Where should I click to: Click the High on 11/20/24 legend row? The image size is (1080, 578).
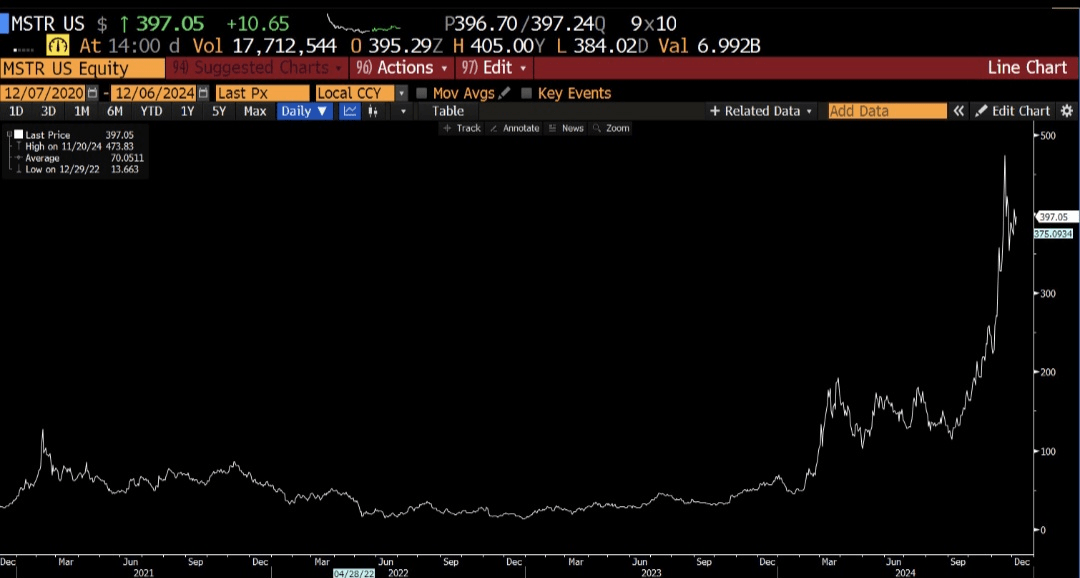click(77, 147)
